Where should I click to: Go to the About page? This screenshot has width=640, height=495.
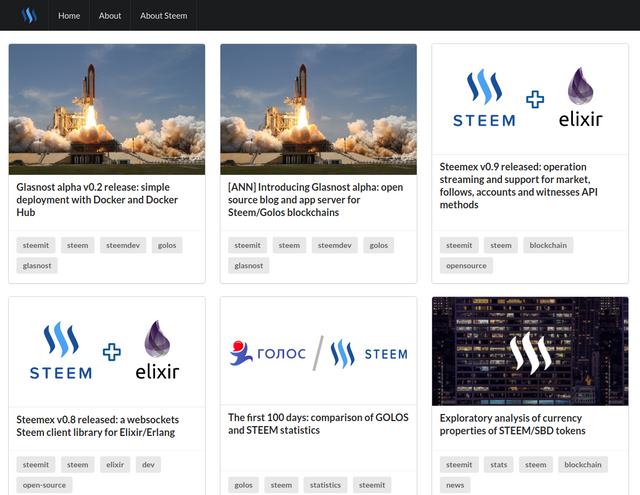(110, 16)
